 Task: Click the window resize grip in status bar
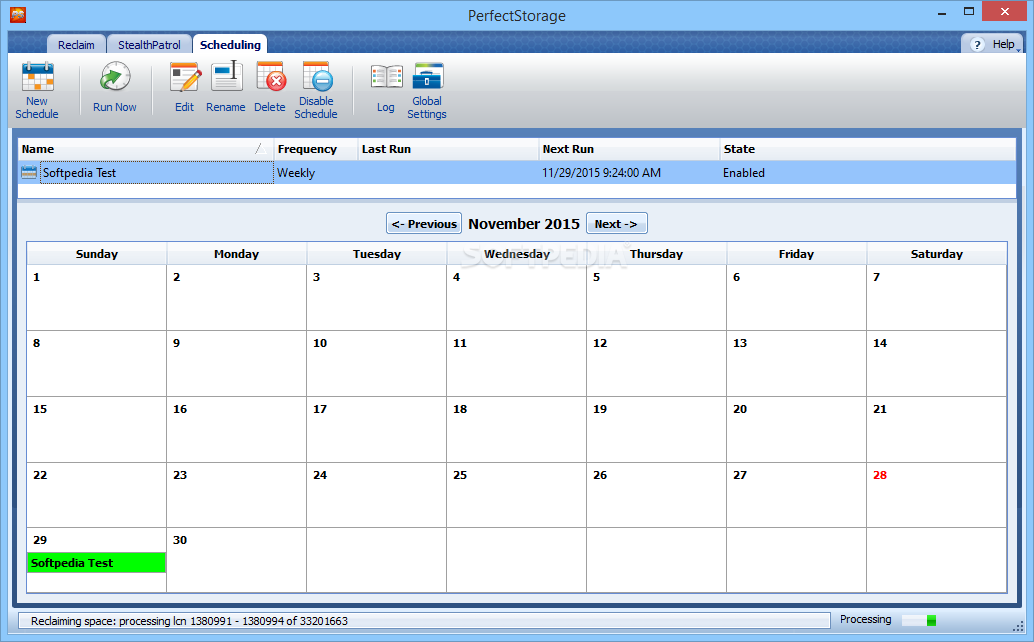pyautogui.click(x=1018, y=625)
